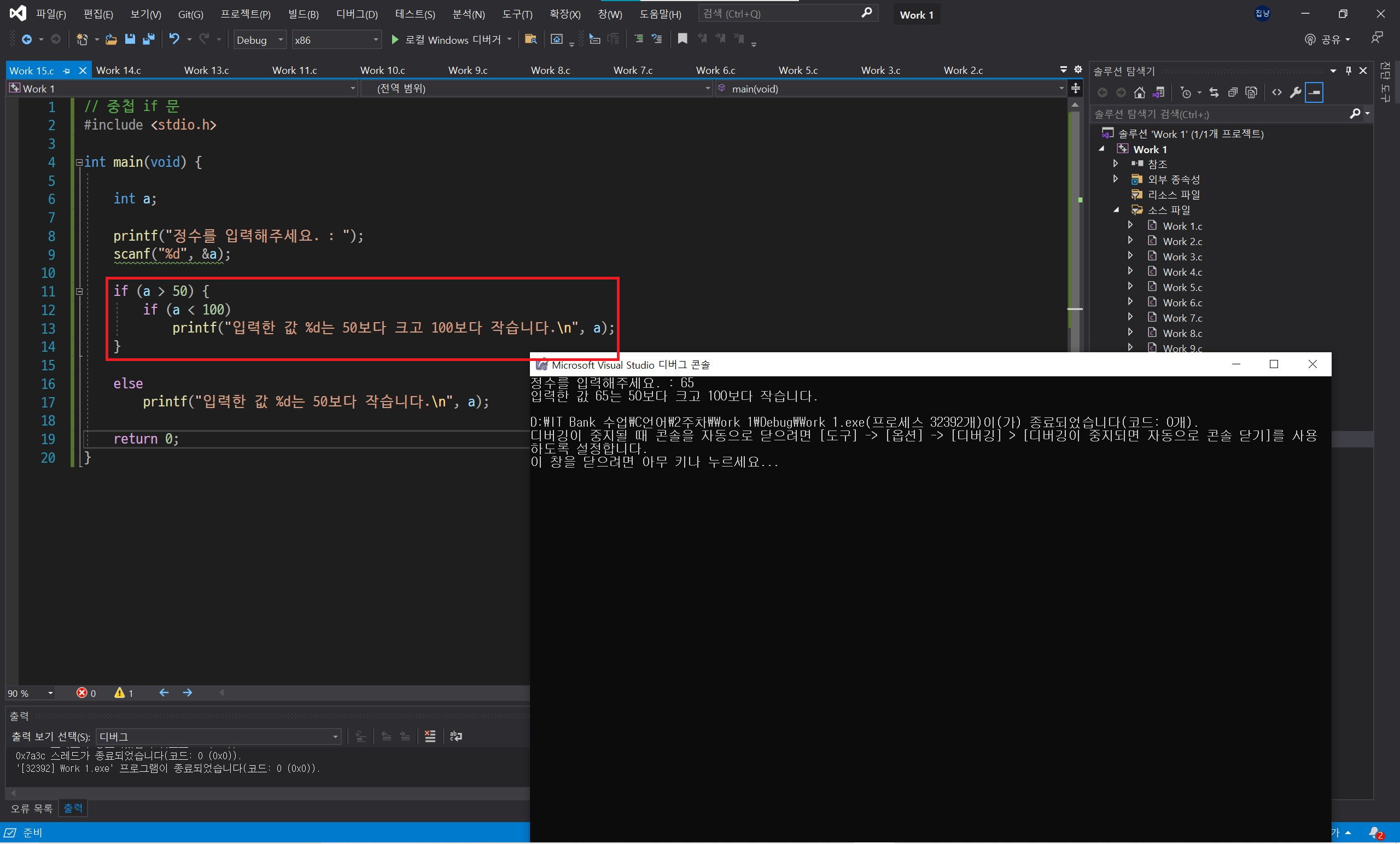
Task: Click the bookmark toggle icon
Action: [682, 39]
